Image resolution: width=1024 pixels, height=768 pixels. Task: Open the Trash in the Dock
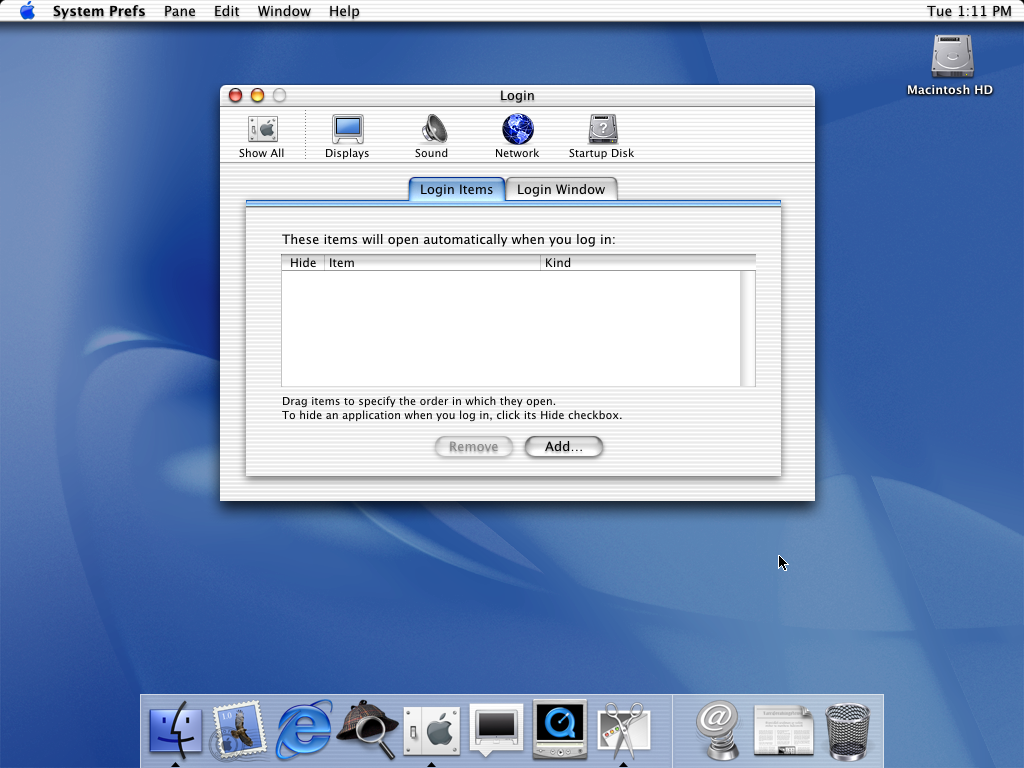(x=848, y=731)
